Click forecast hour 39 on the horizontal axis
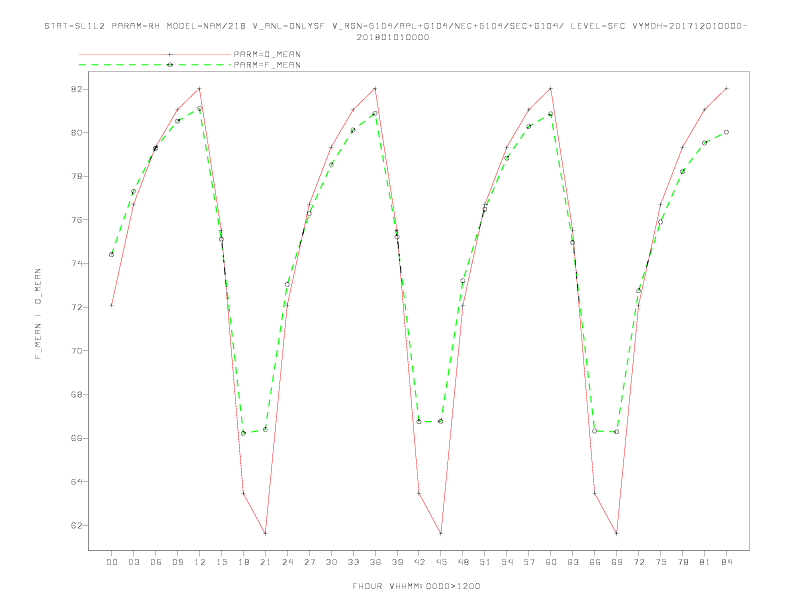The height and width of the screenshot is (612, 792). (x=397, y=562)
